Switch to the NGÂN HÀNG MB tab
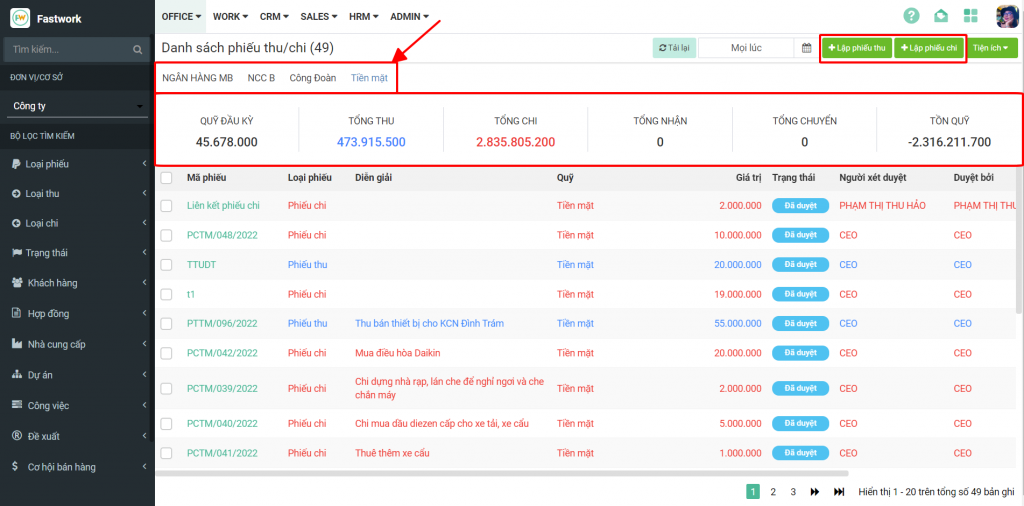The height and width of the screenshot is (506, 1024). pyautogui.click(x=197, y=77)
